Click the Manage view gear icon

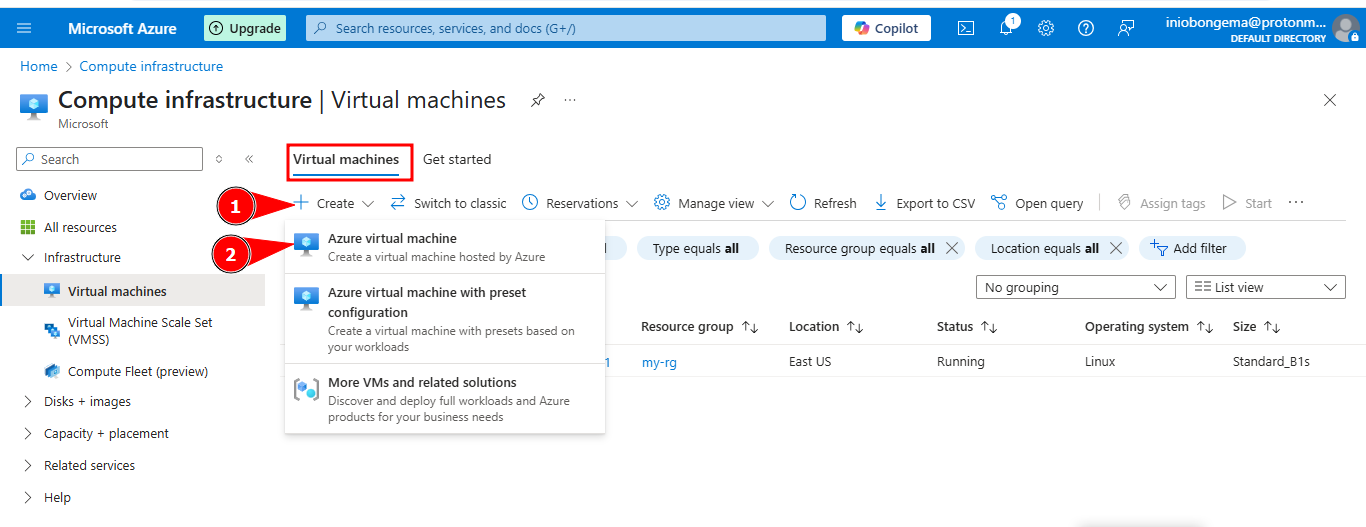click(x=662, y=203)
